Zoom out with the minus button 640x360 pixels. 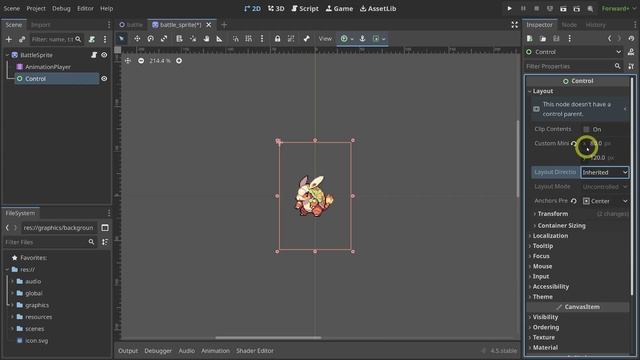(141, 60)
